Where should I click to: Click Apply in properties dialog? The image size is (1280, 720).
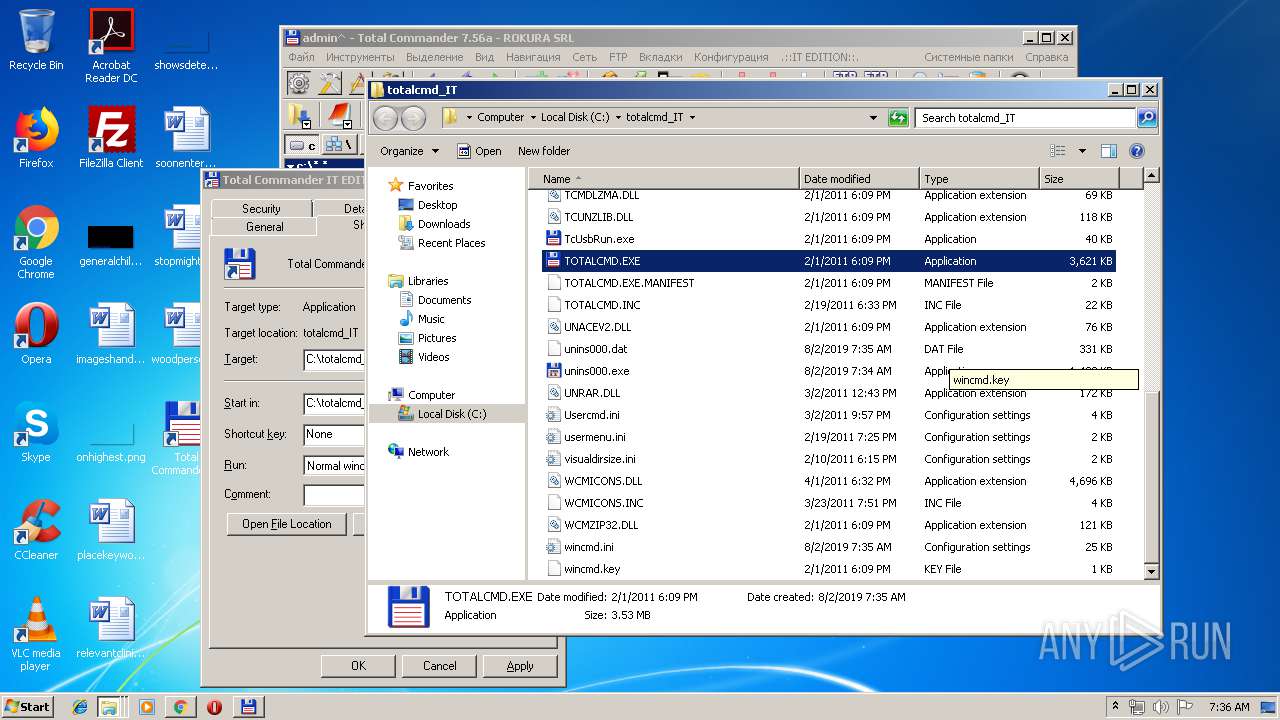click(520, 666)
